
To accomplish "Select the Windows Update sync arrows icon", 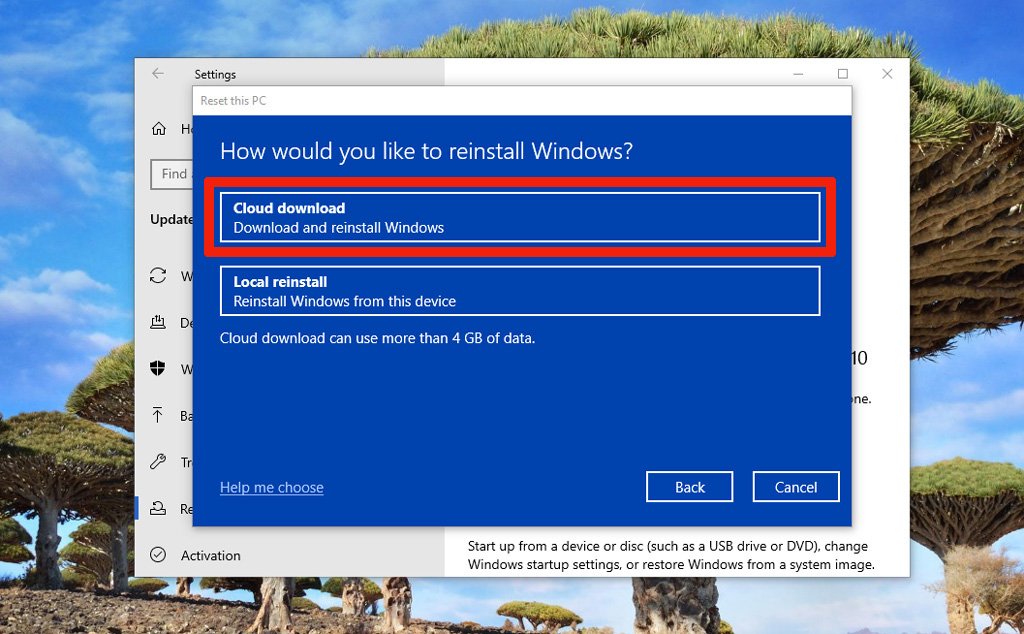I will point(158,276).
